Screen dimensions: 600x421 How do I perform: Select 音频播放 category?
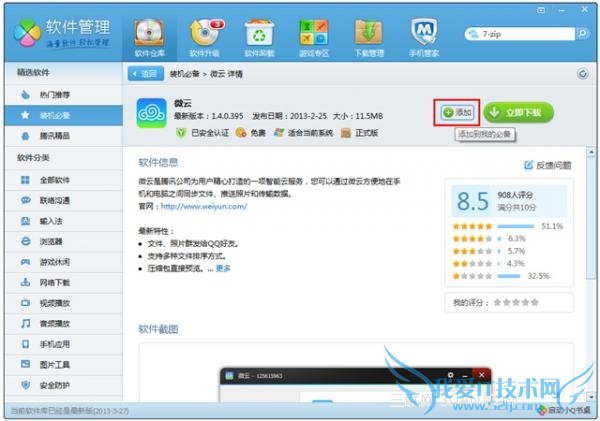tap(64, 324)
